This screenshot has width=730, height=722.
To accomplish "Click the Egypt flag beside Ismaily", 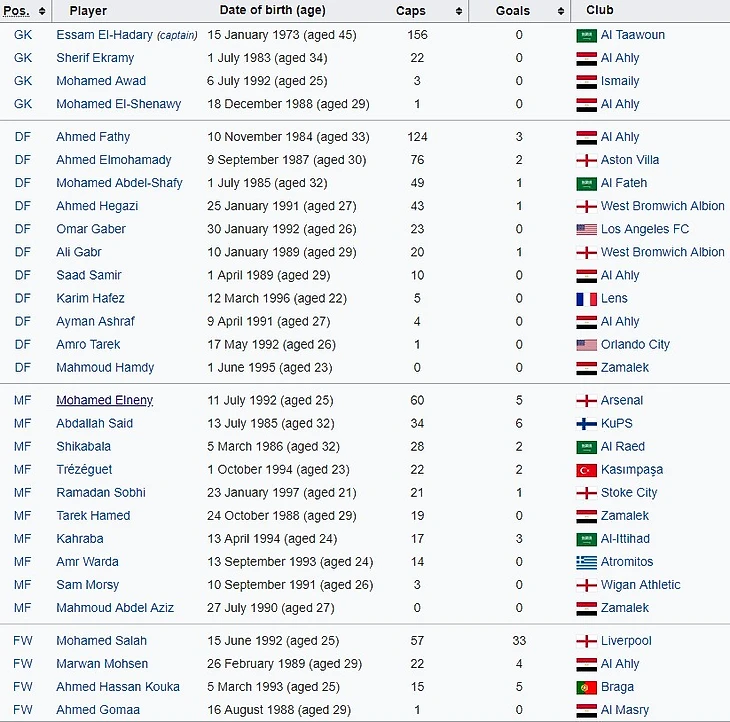I will coord(586,81).
